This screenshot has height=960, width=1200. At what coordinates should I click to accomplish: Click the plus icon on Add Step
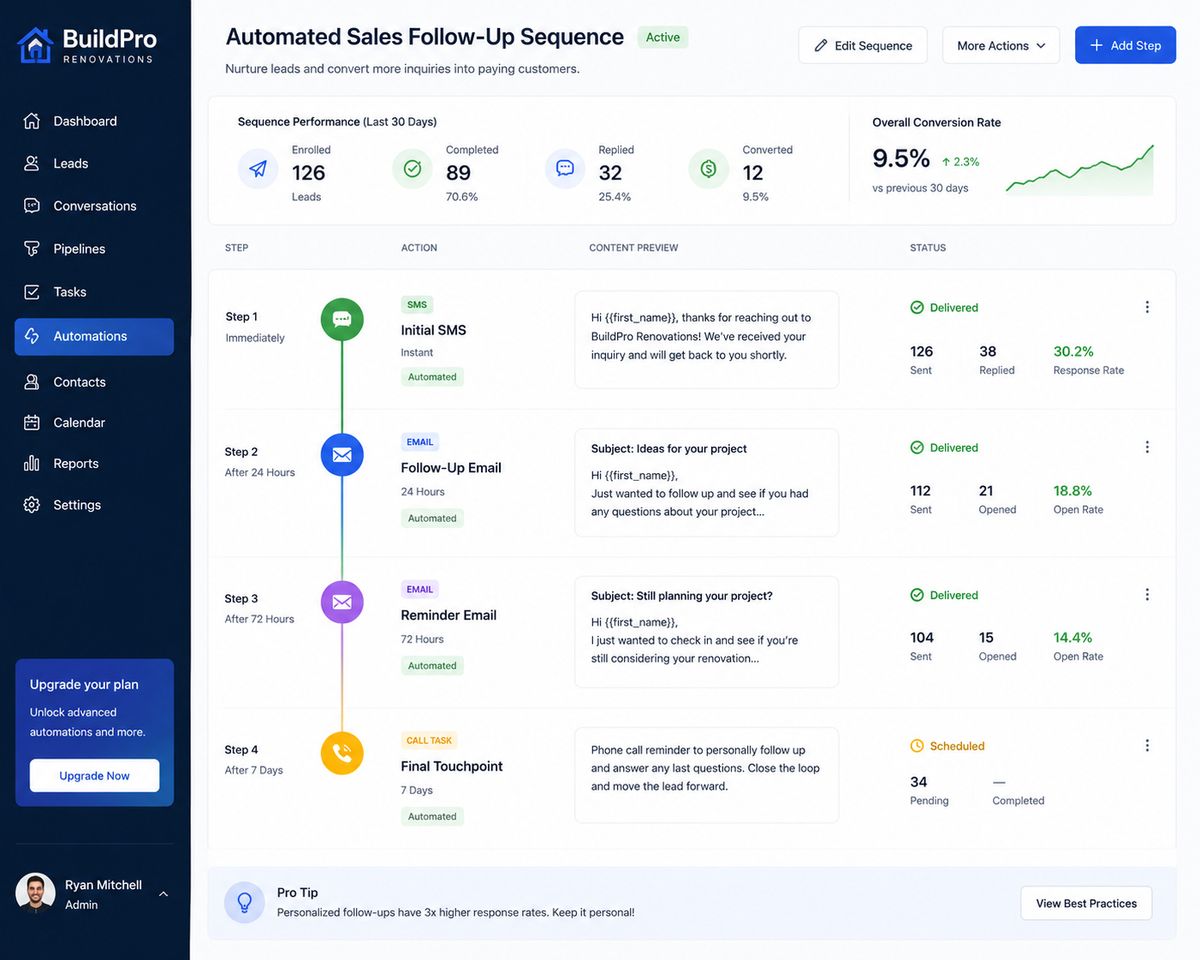tap(1096, 45)
